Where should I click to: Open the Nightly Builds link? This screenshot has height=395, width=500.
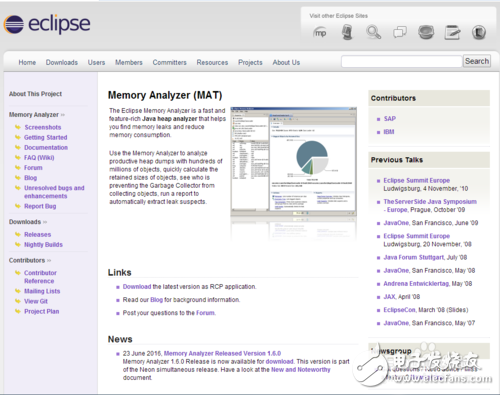[43, 245]
